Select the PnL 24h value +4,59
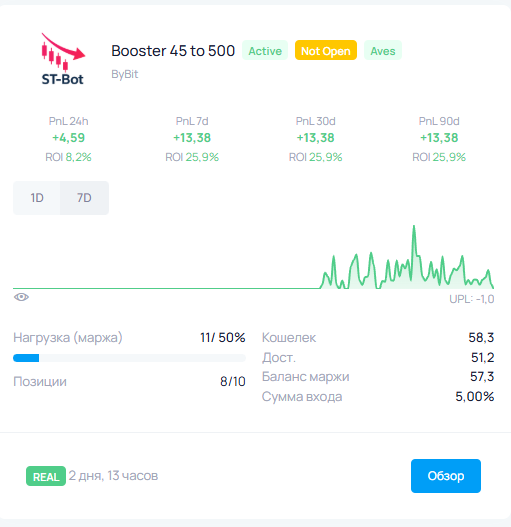511x527 pixels. 69,138
